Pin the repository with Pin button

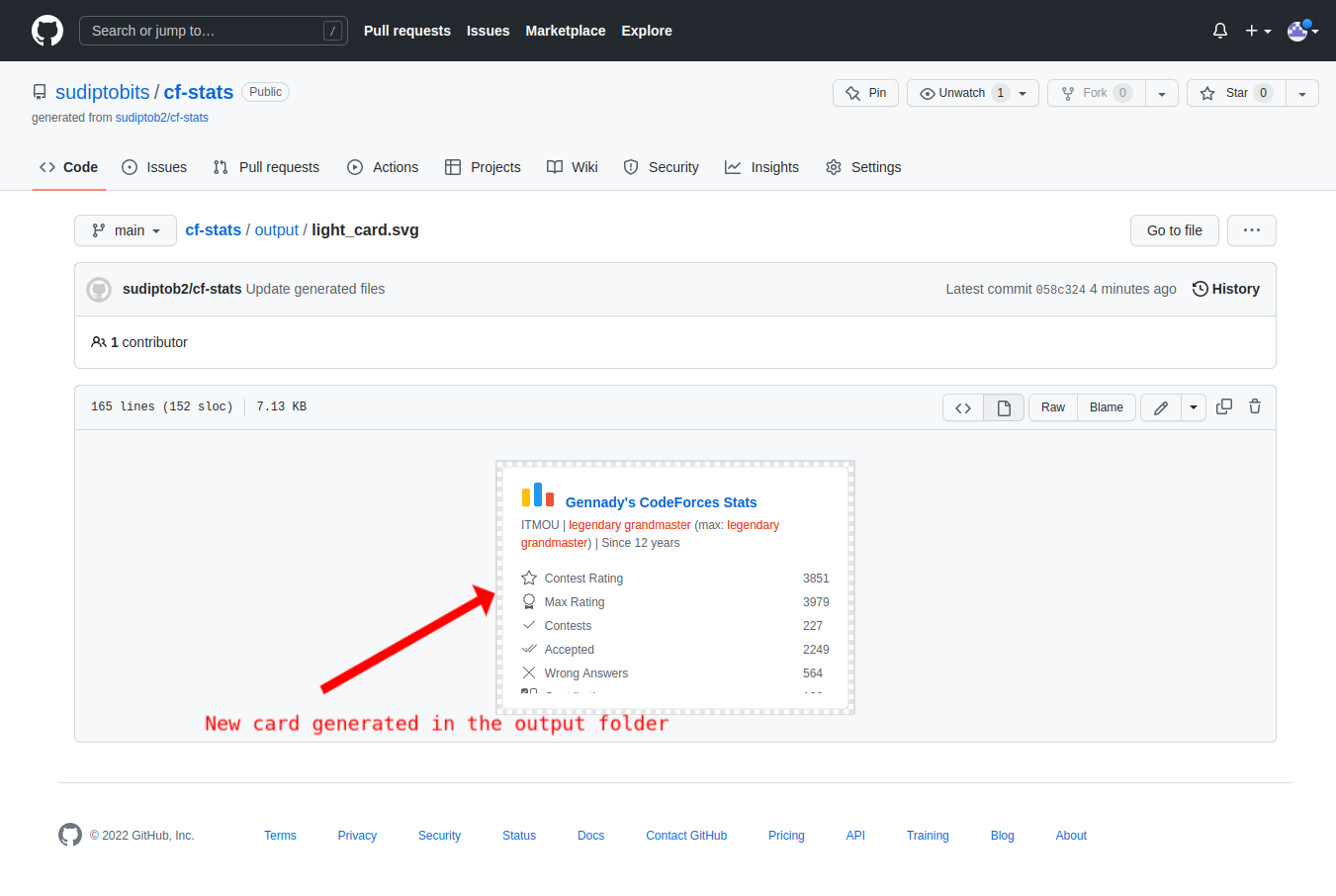tap(865, 93)
